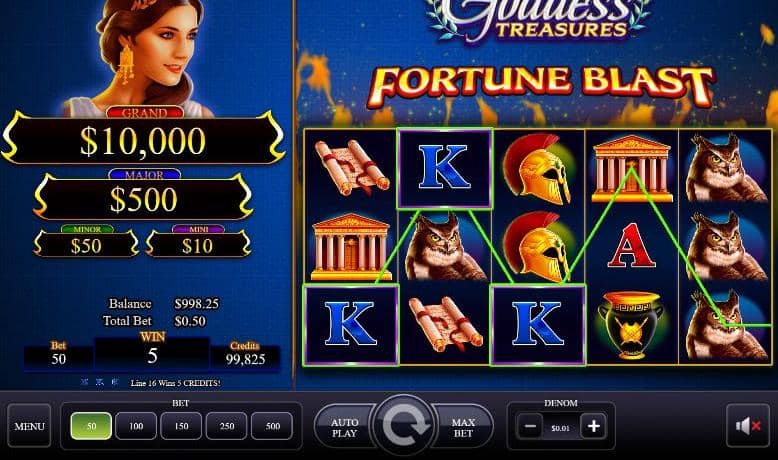Unmute sound with the speaker icon
The width and height of the screenshot is (778, 460).
[748, 426]
